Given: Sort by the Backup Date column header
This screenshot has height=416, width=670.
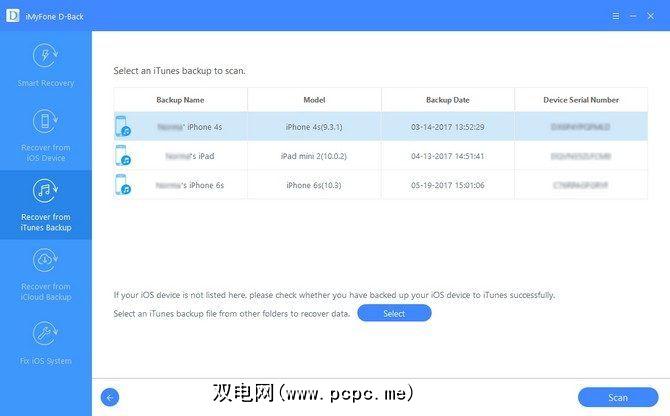Looking at the screenshot, I should pyautogui.click(x=448, y=100).
